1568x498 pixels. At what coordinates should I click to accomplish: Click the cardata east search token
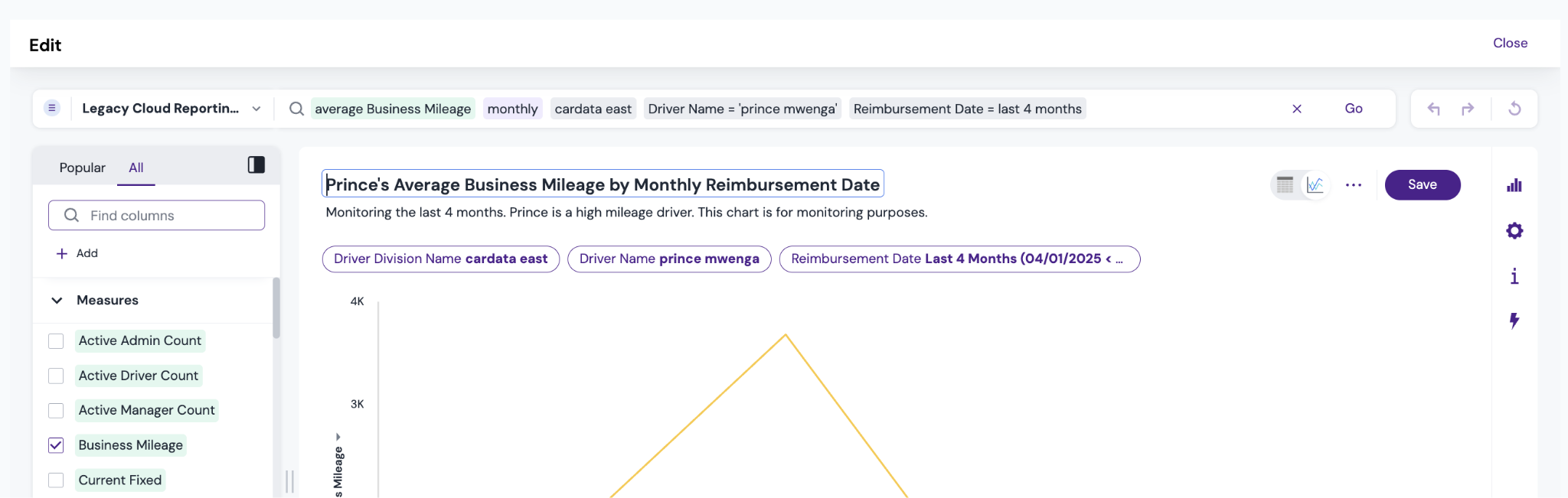pyautogui.click(x=593, y=109)
